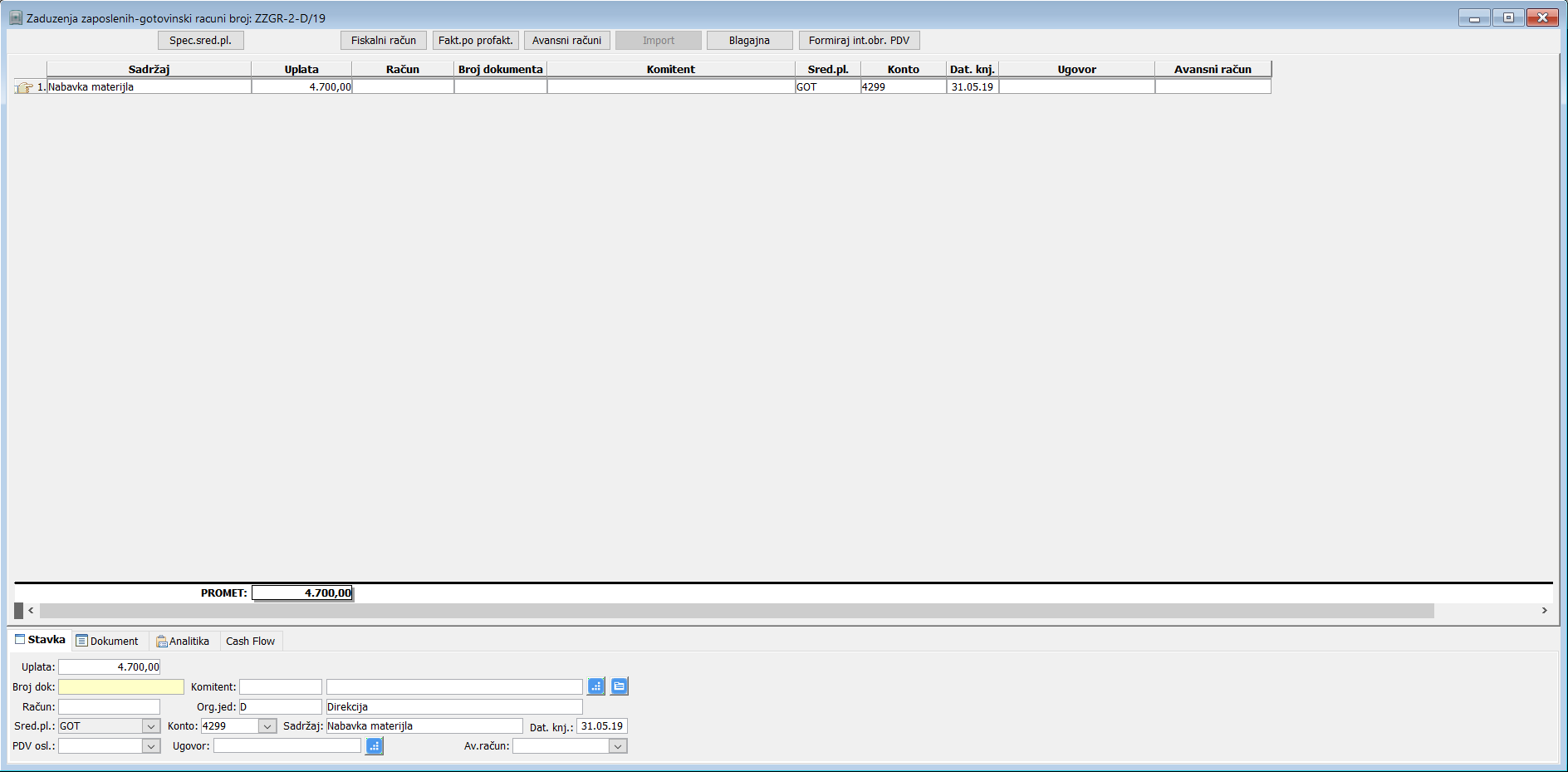Click the Fiskalni račun button
The width and height of the screenshot is (1568, 772).
384,41
